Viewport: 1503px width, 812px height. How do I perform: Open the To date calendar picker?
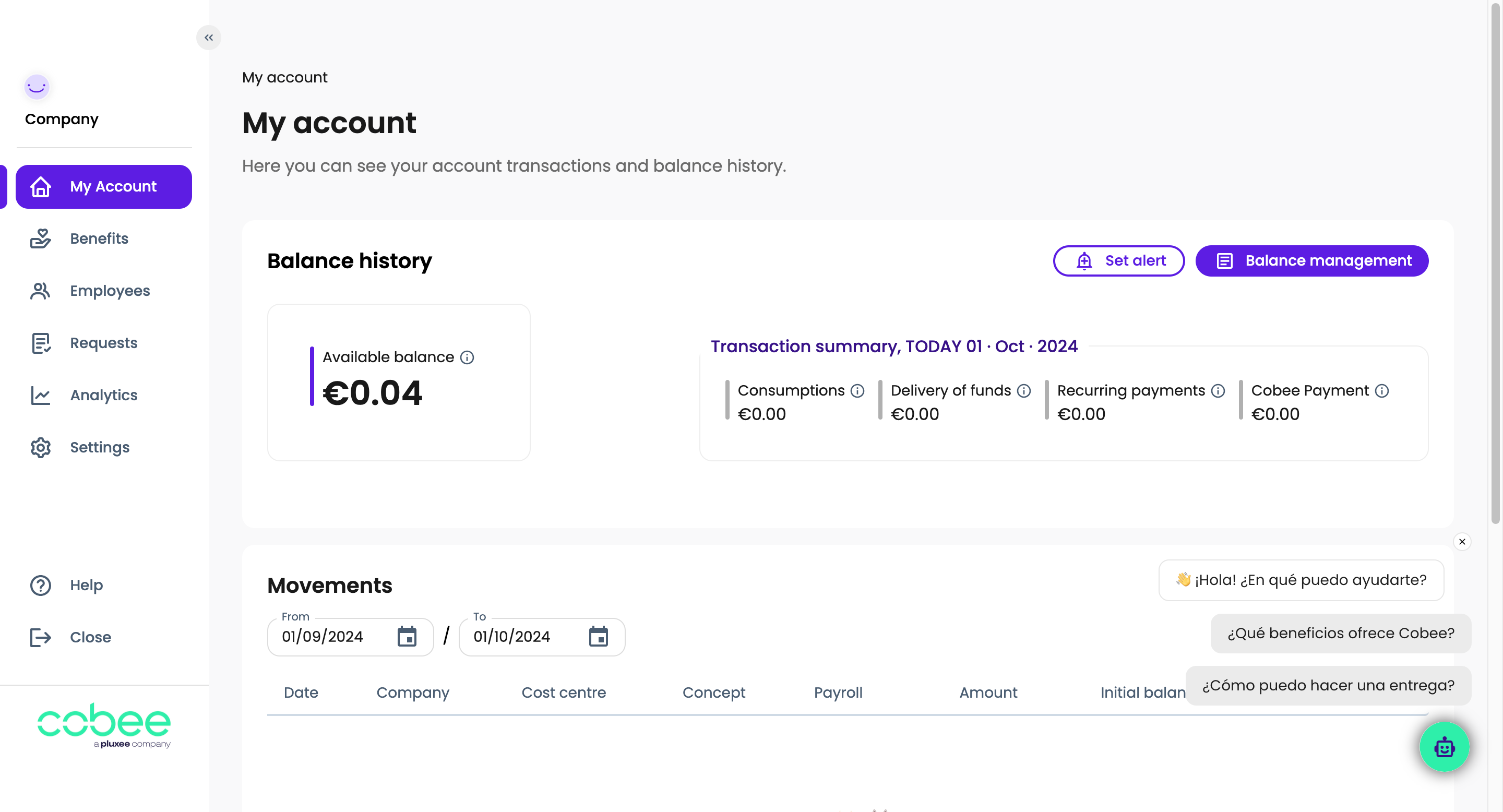coord(598,637)
